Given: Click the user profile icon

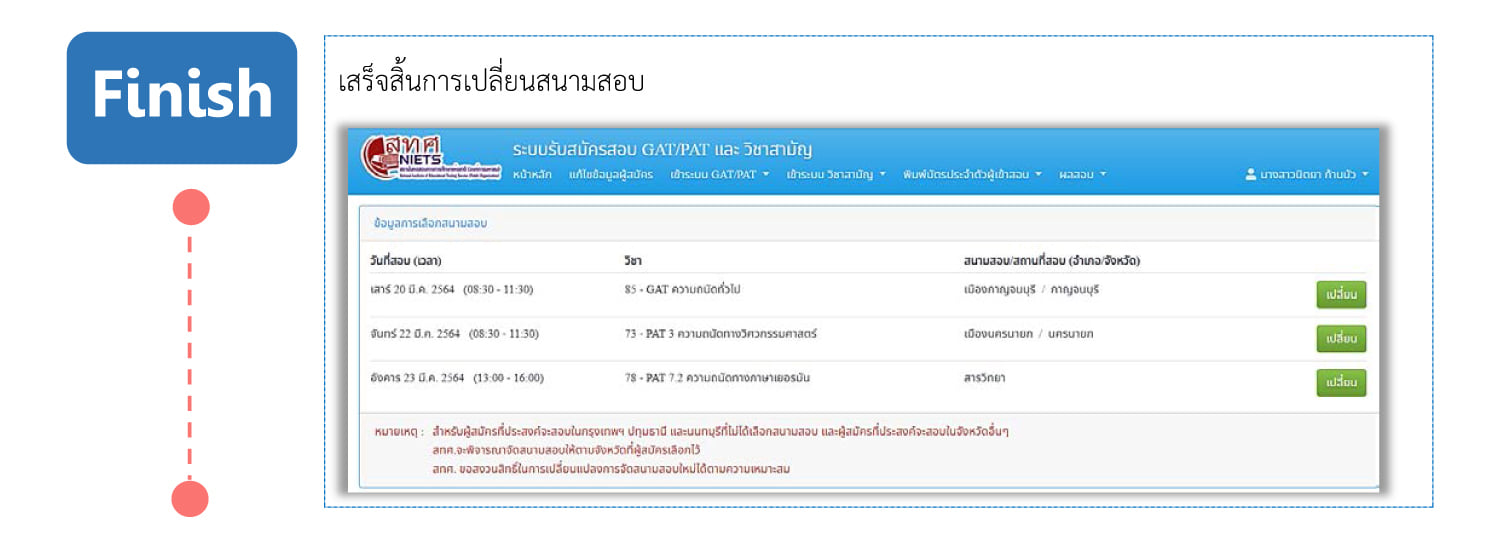Looking at the screenshot, I should (1250, 174).
